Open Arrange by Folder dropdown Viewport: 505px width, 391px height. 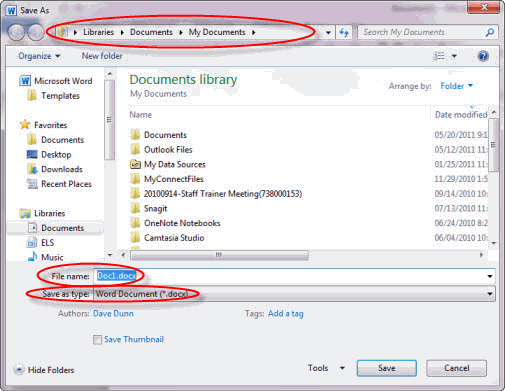457,86
